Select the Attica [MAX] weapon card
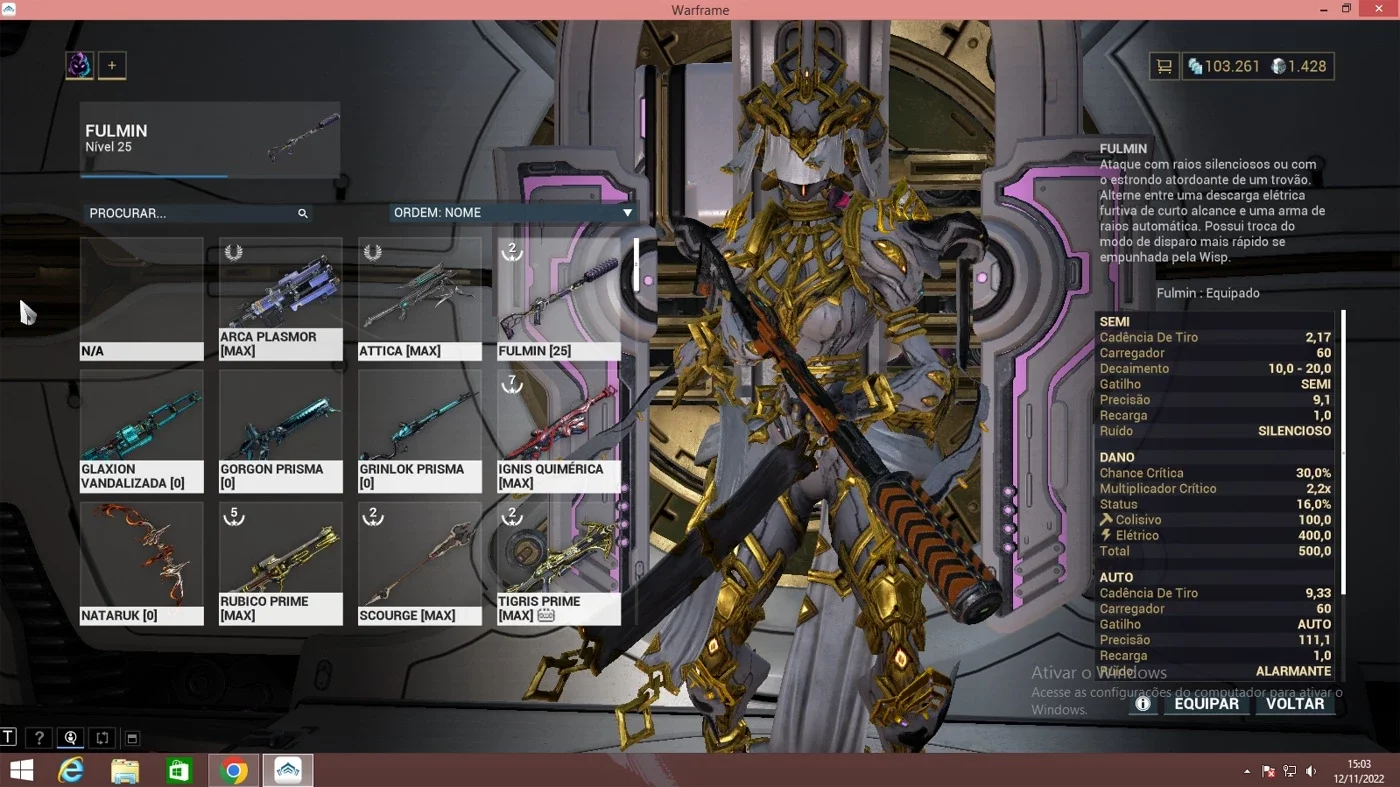This screenshot has height=787, width=1400. tap(420, 299)
